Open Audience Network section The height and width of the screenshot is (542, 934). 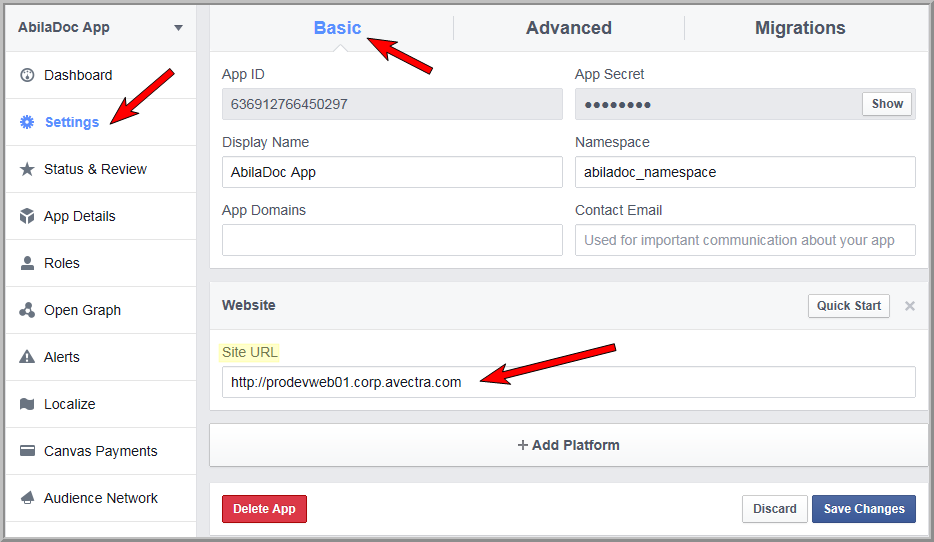pos(101,498)
